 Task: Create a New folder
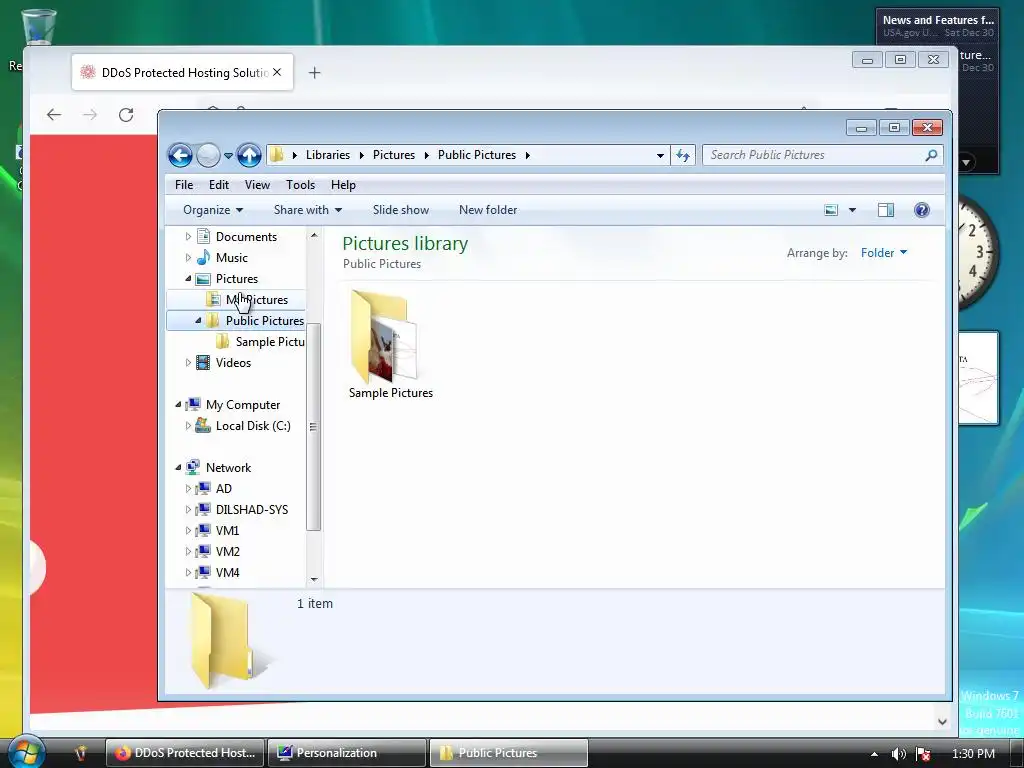[x=488, y=210]
